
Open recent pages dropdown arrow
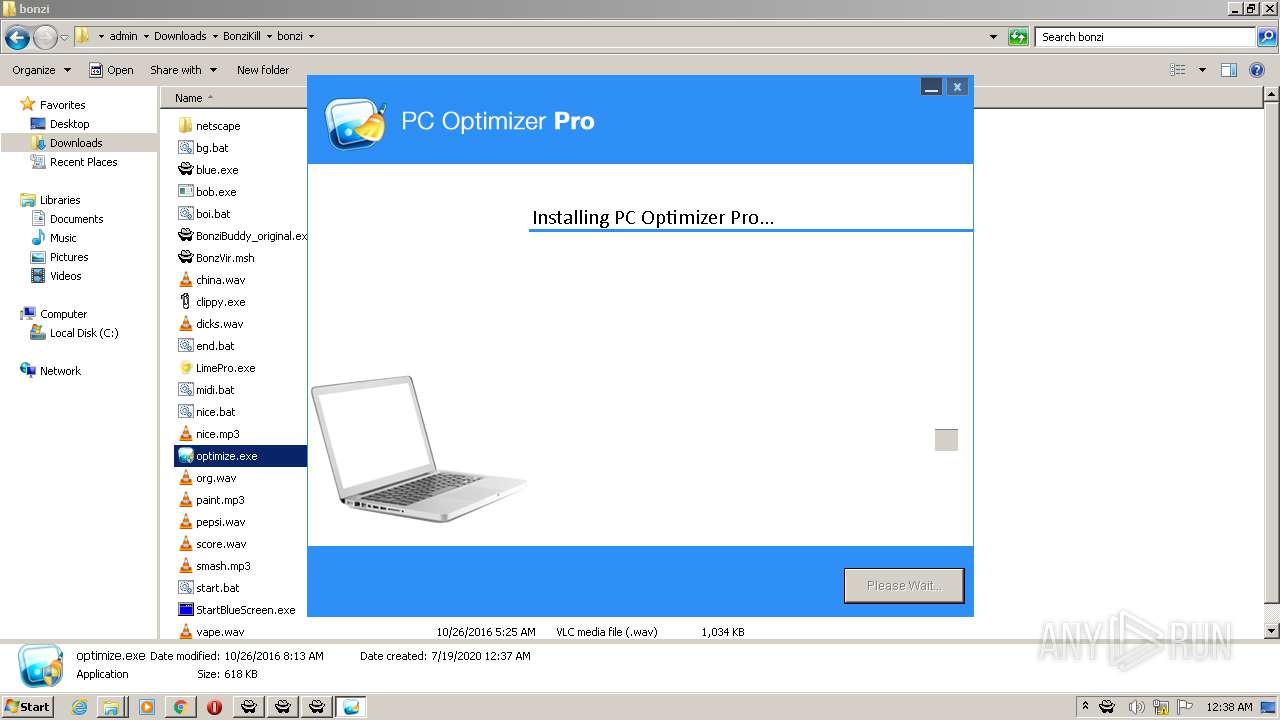pyautogui.click(x=65, y=38)
